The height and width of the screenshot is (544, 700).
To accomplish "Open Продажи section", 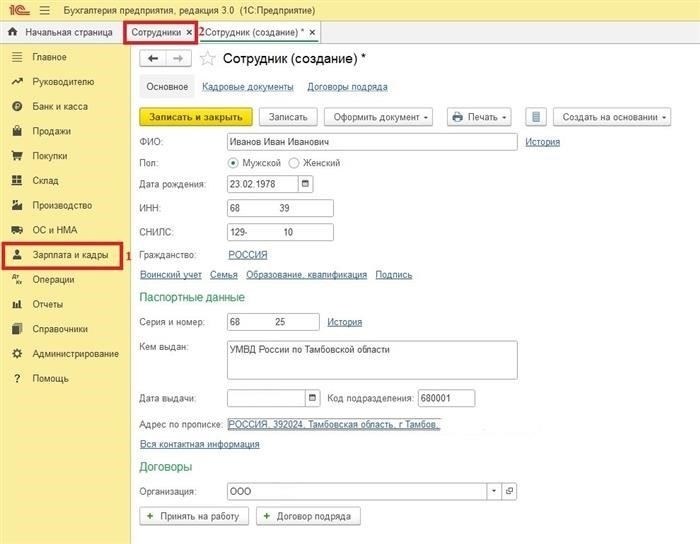I will [x=66, y=131].
